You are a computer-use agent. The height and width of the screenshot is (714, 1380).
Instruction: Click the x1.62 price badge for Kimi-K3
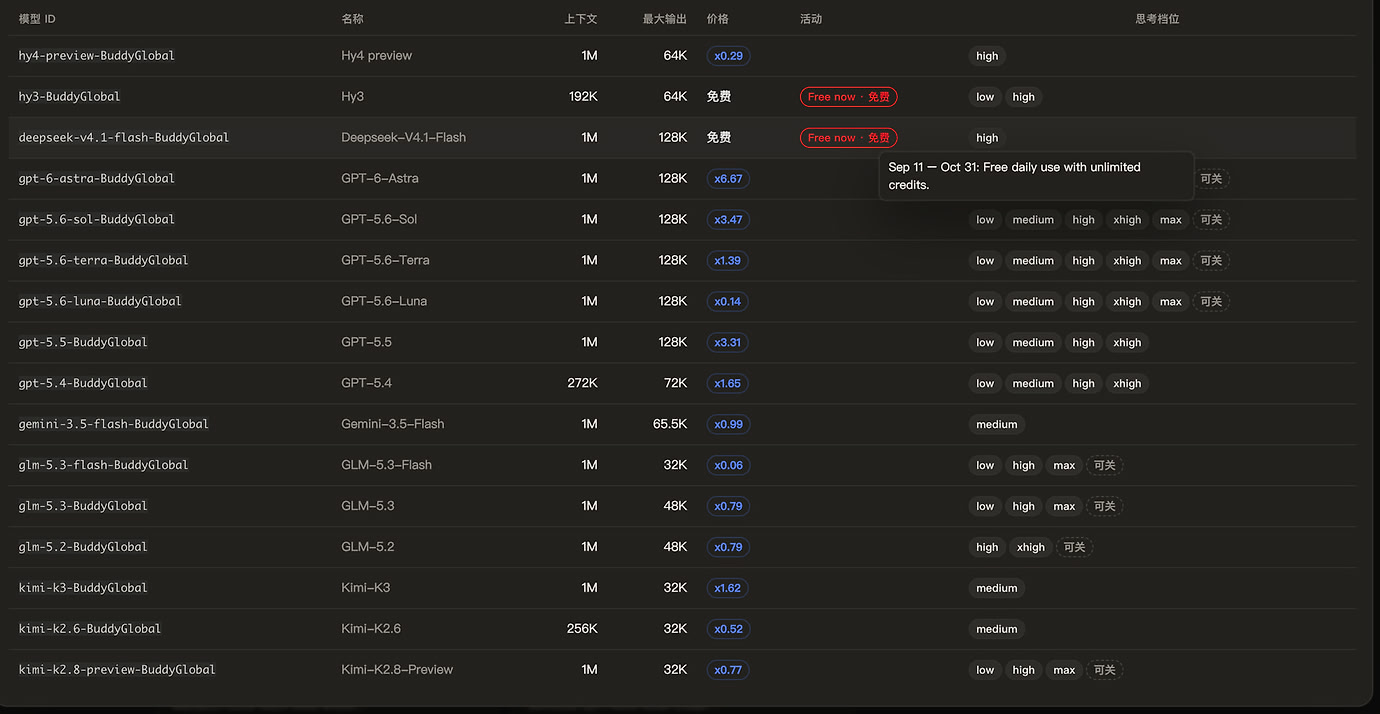coord(728,588)
